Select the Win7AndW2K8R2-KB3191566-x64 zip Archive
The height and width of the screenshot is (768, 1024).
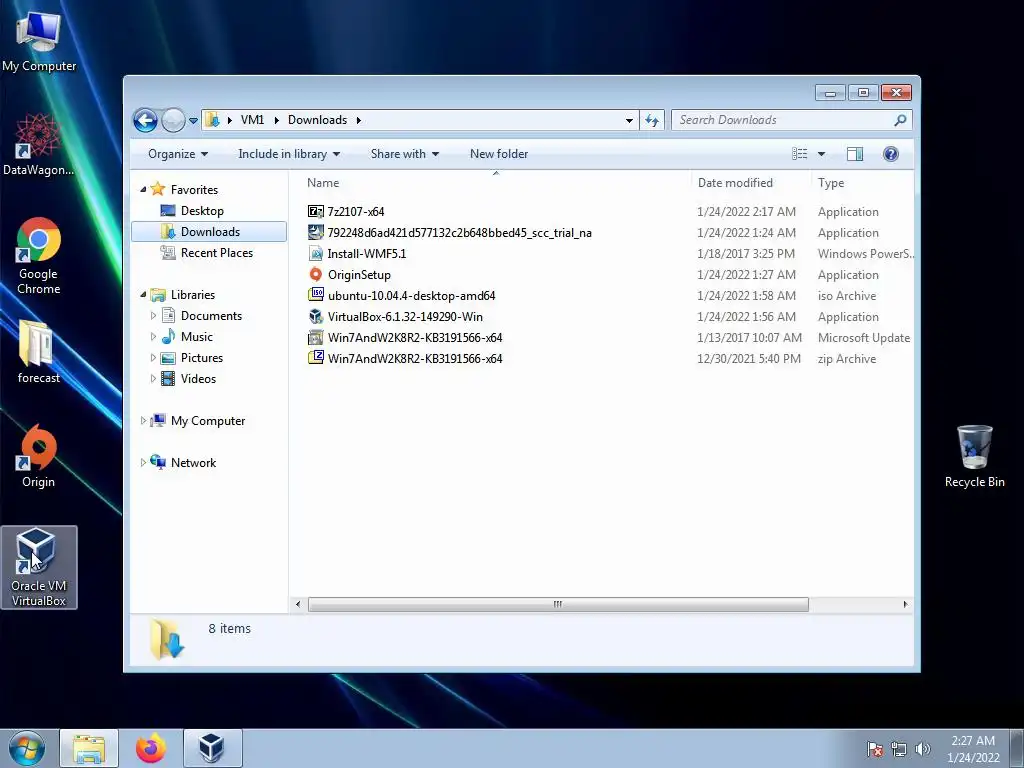415,359
